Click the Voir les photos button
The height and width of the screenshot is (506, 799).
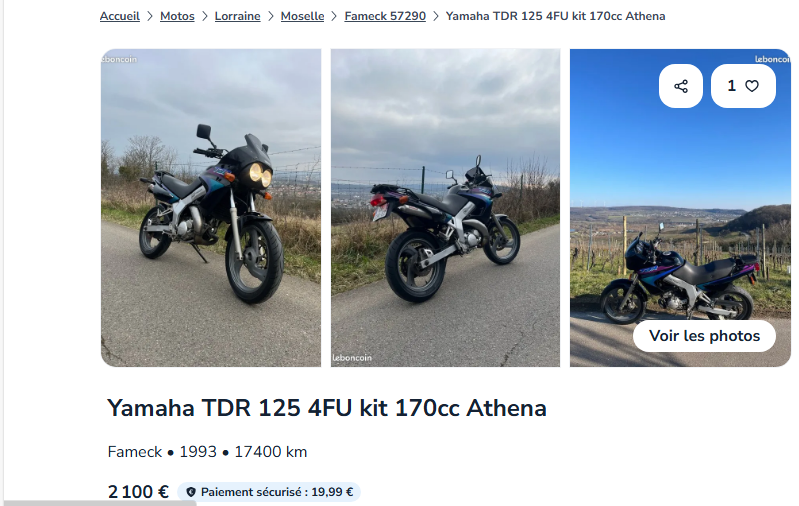click(704, 336)
